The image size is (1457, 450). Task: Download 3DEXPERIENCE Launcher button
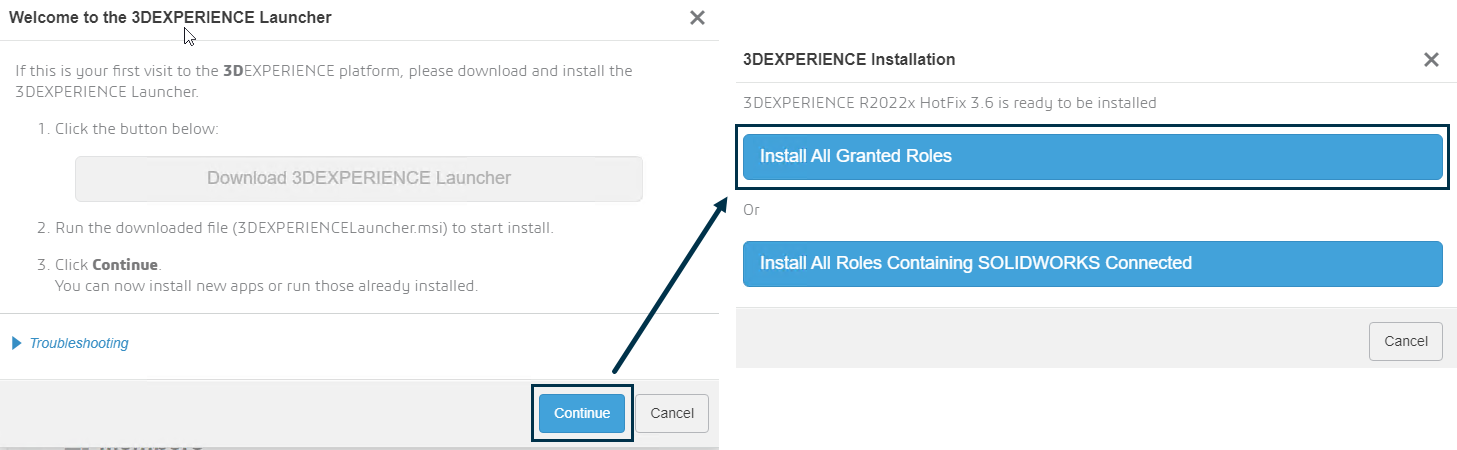(359, 178)
